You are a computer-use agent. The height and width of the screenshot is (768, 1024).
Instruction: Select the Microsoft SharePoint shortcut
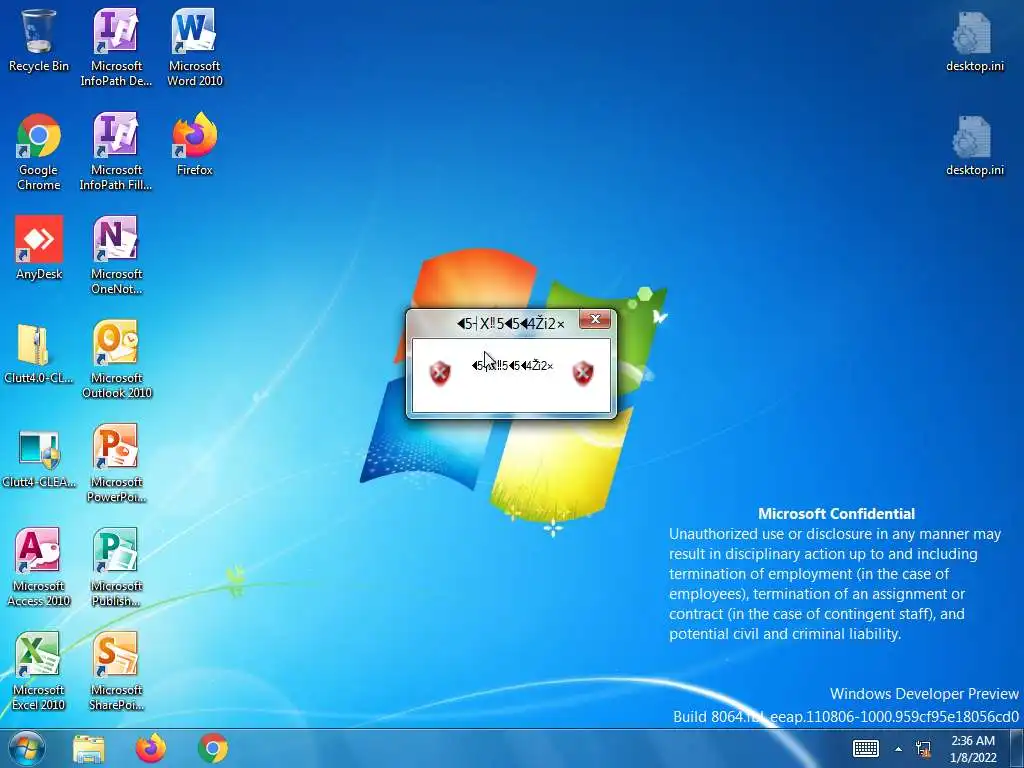point(116,671)
